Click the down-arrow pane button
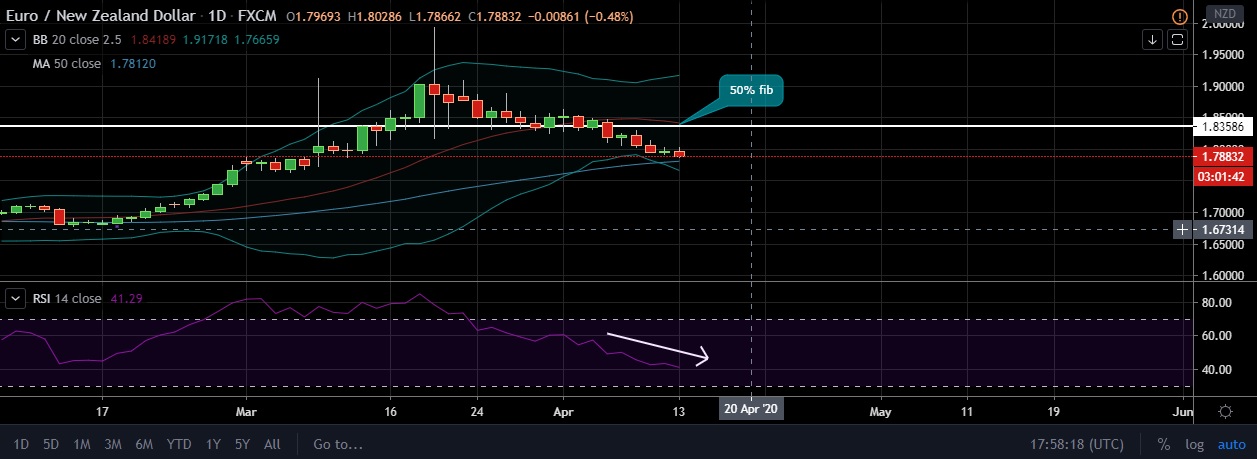This screenshot has height=459, width=1257. [1153, 40]
